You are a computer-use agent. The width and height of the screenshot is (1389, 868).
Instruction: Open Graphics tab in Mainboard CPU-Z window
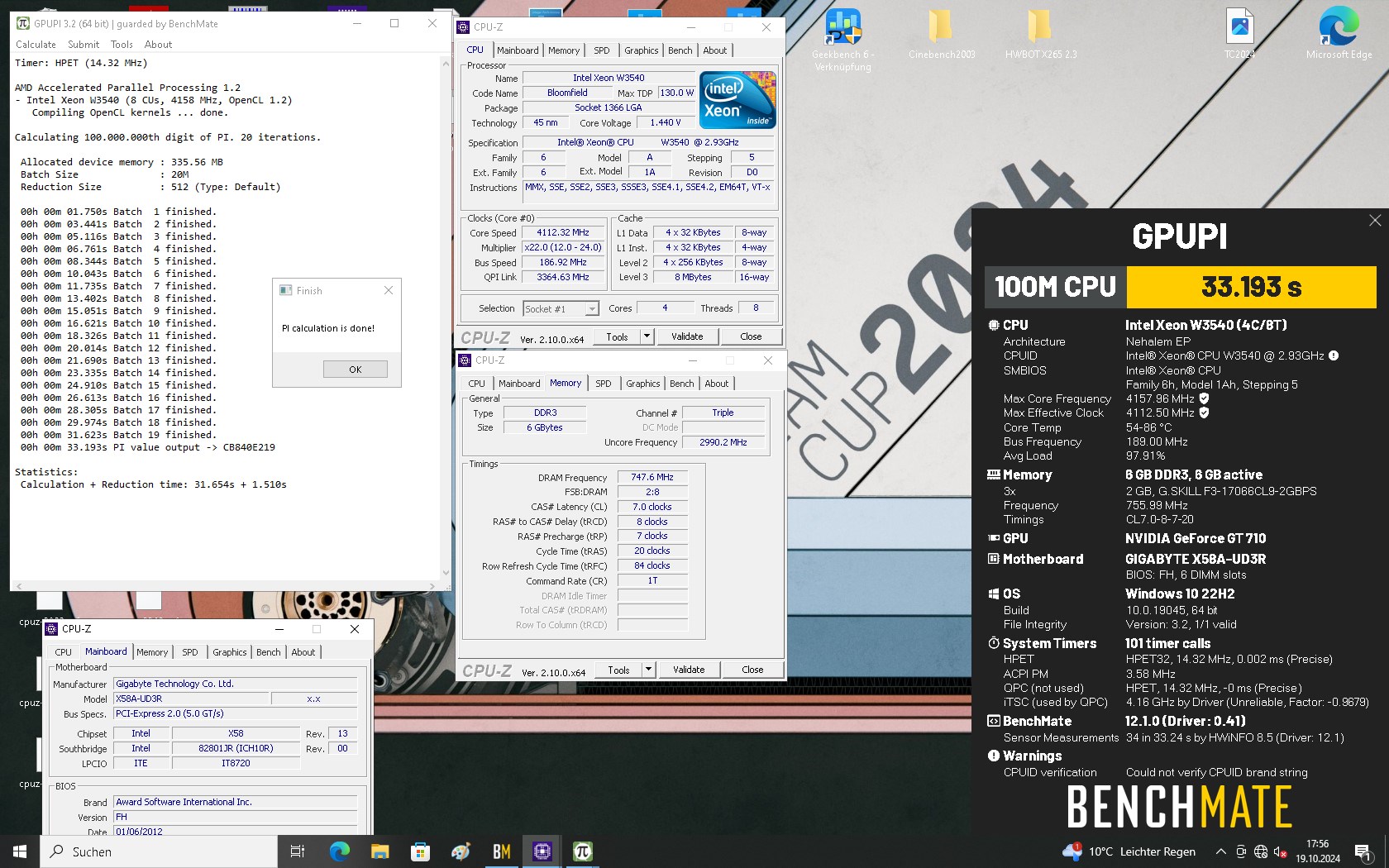pyautogui.click(x=230, y=652)
